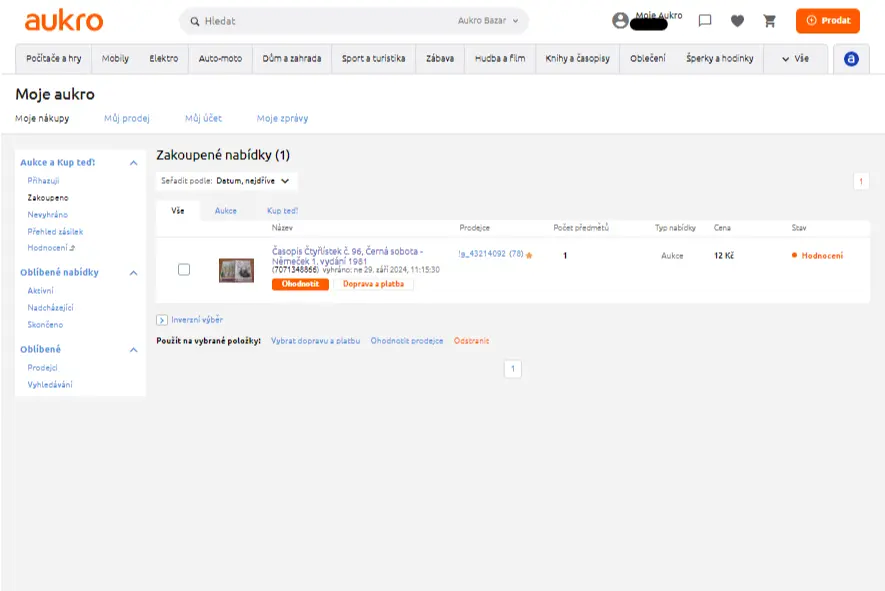Open Přehled zásilek in sidebar
885x591 pixels.
[55, 231]
